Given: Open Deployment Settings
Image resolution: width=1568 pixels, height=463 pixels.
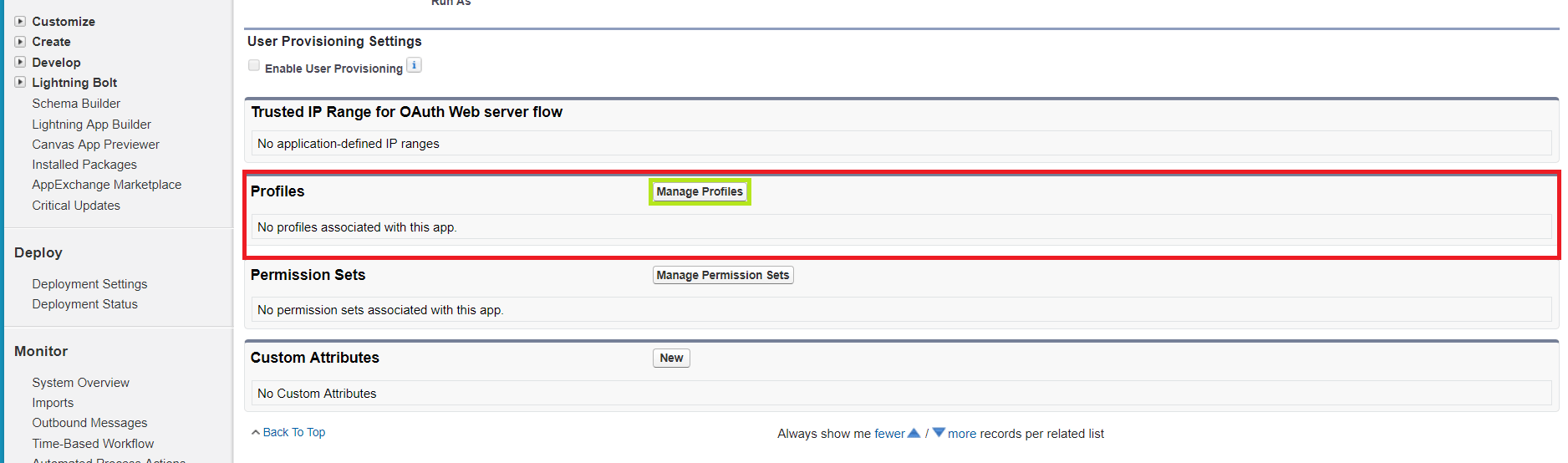Looking at the screenshot, I should [89, 284].
